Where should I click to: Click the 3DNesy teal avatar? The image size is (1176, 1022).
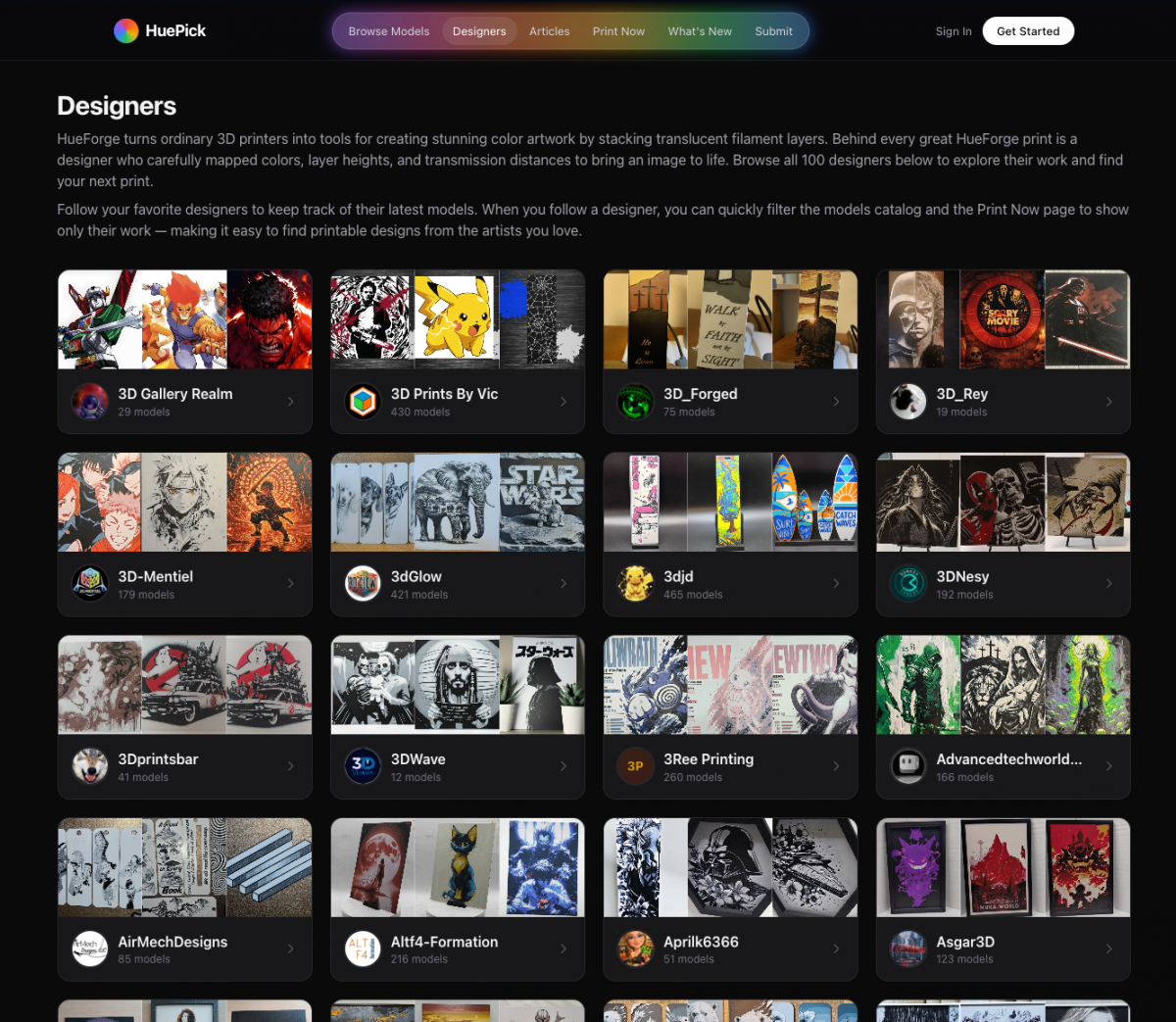(908, 584)
